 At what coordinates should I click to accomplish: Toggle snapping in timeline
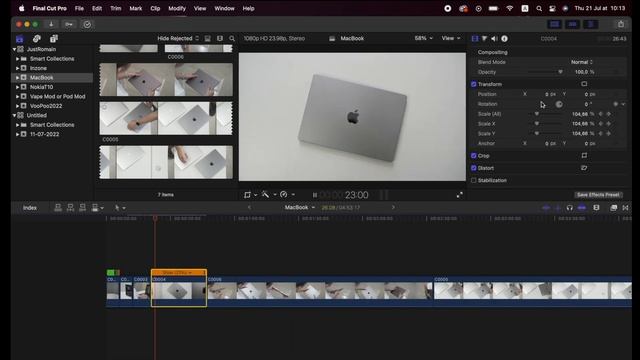(582, 208)
